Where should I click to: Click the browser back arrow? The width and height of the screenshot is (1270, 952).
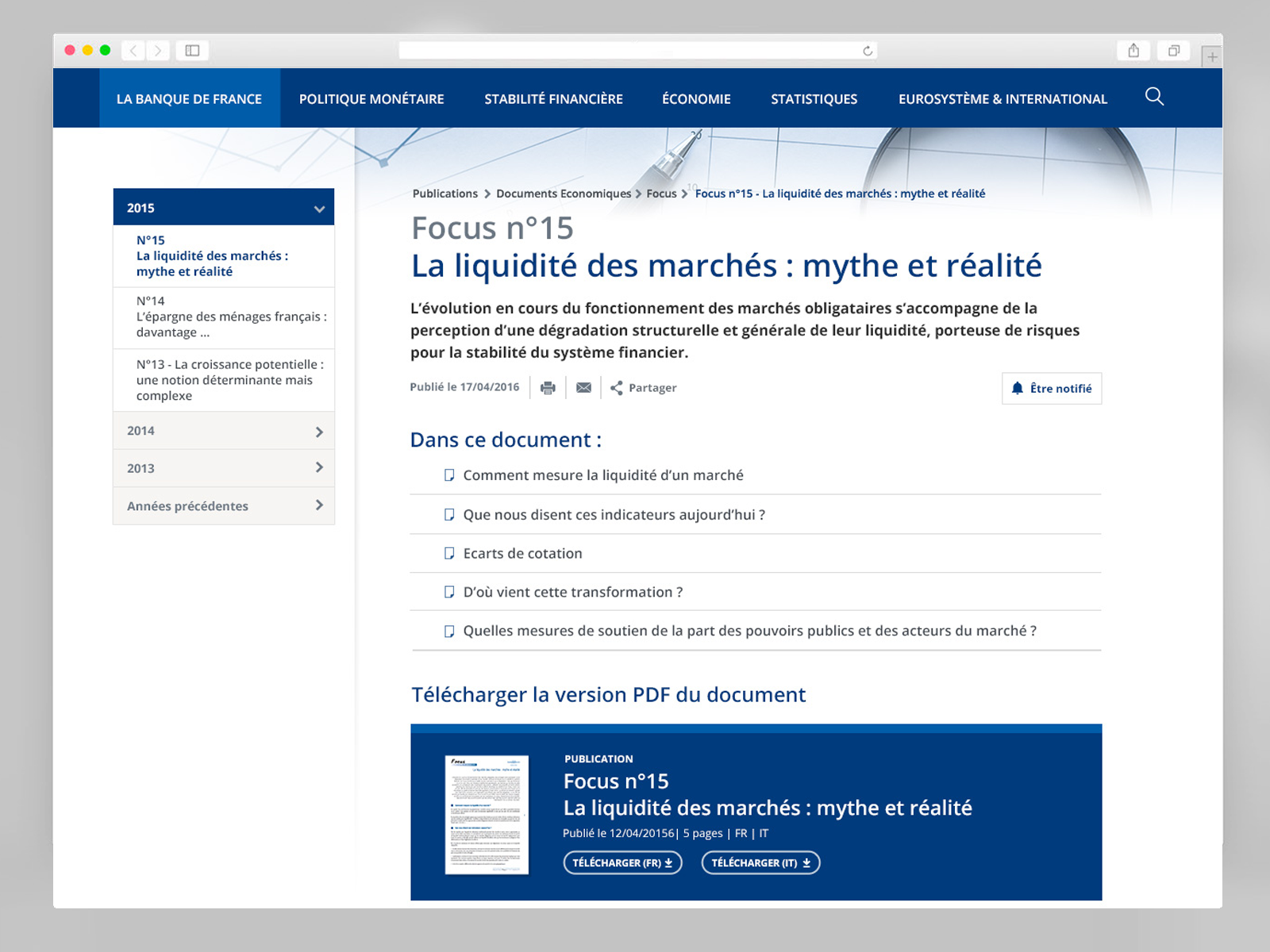coord(133,51)
